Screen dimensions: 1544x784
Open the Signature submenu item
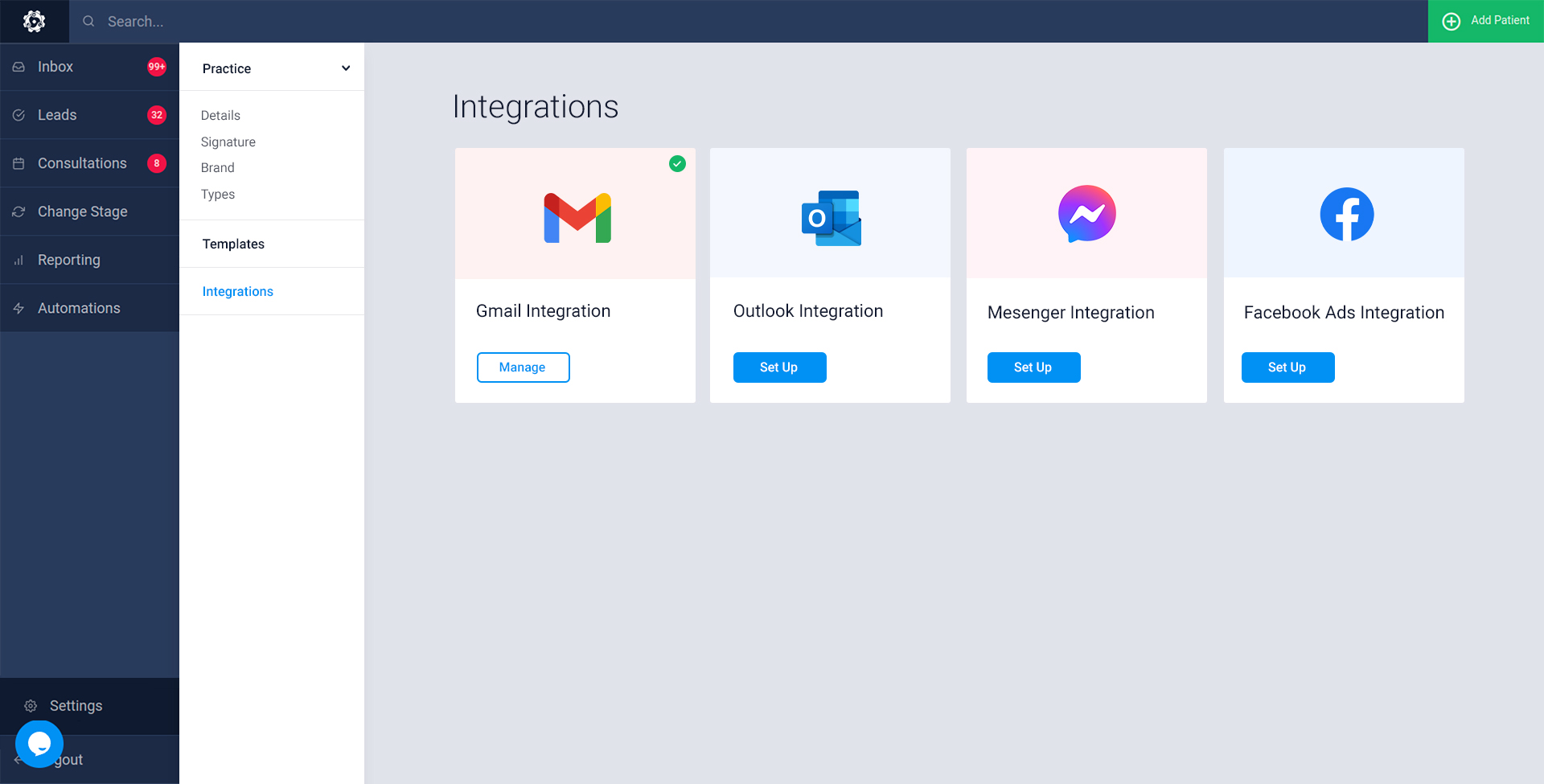pos(228,142)
